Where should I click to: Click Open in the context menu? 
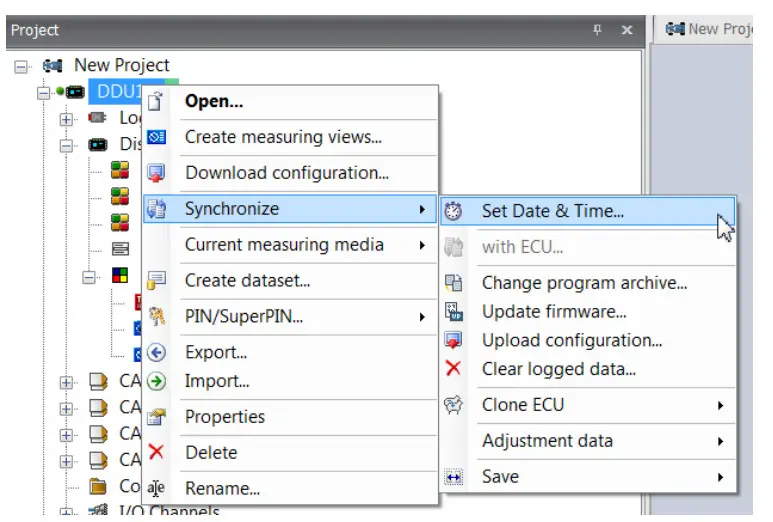(x=213, y=101)
